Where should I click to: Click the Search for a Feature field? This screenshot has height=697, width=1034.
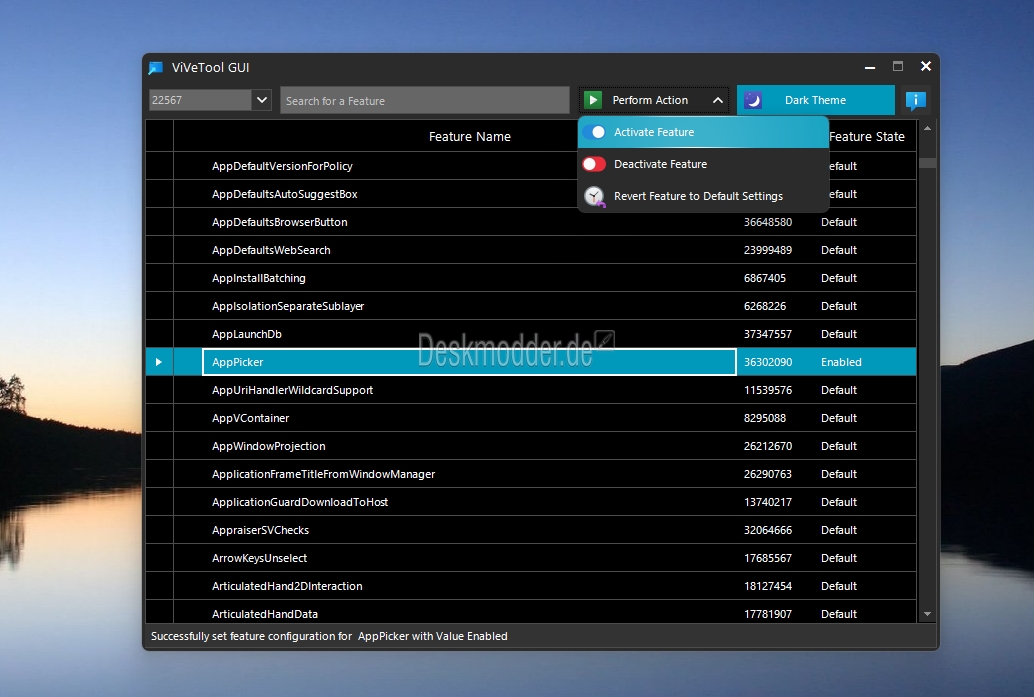pos(425,100)
